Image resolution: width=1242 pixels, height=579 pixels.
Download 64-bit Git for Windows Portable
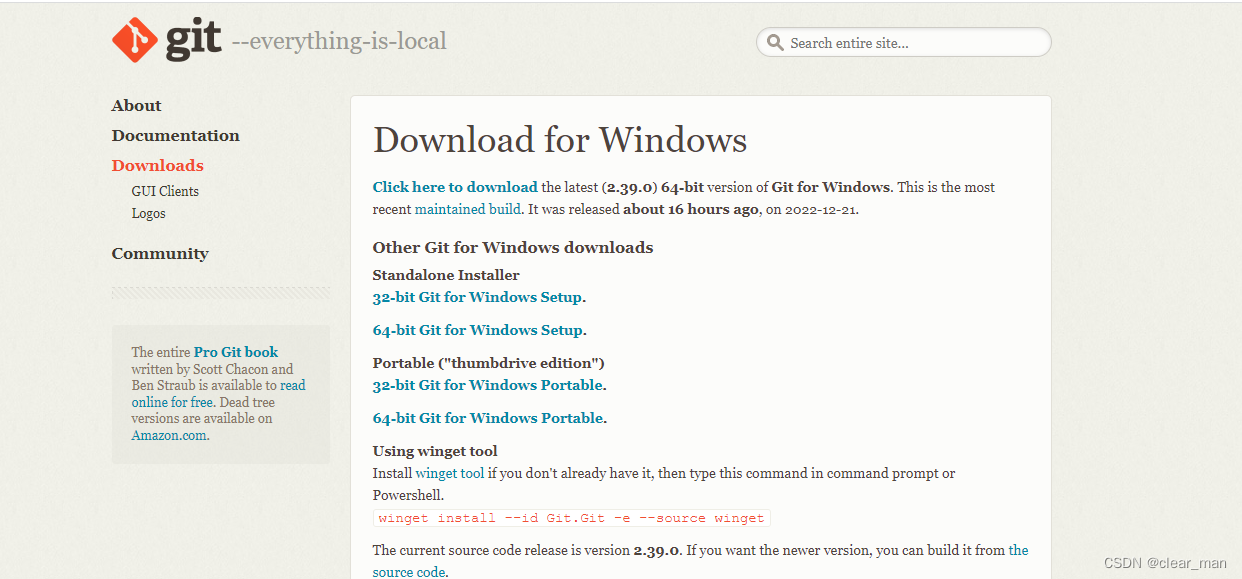(488, 418)
